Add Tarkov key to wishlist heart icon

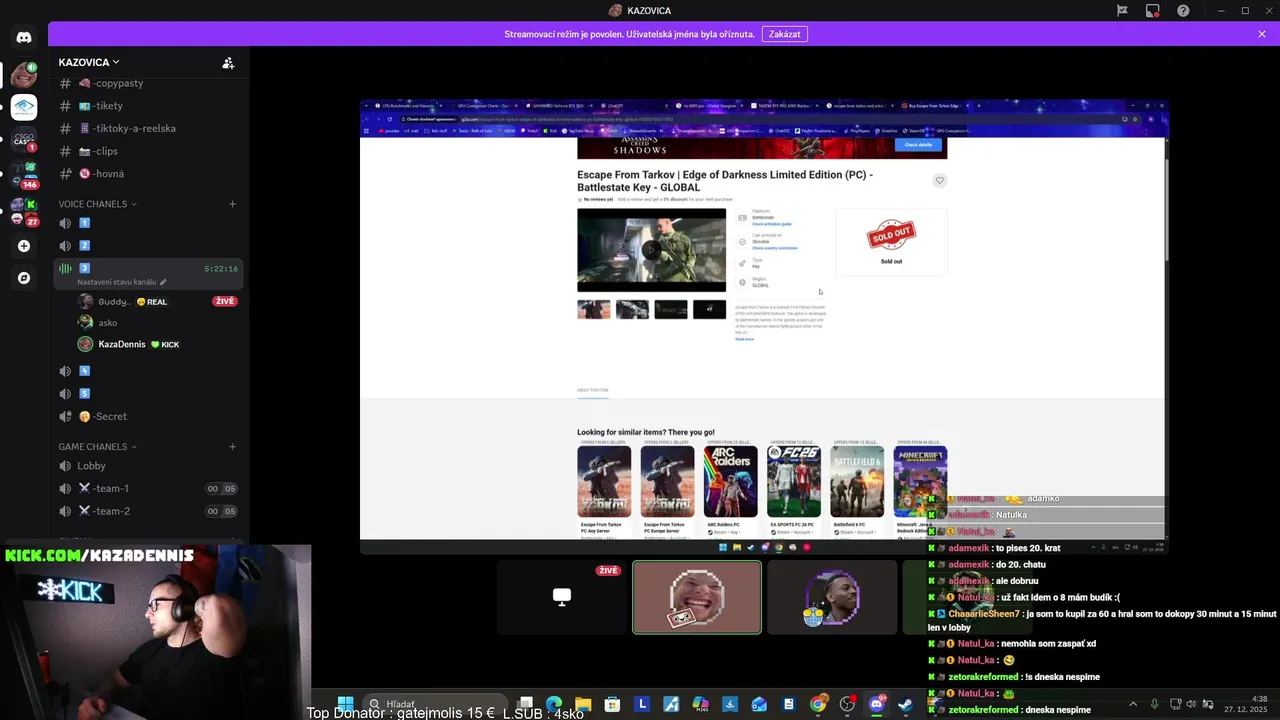pos(939,181)
